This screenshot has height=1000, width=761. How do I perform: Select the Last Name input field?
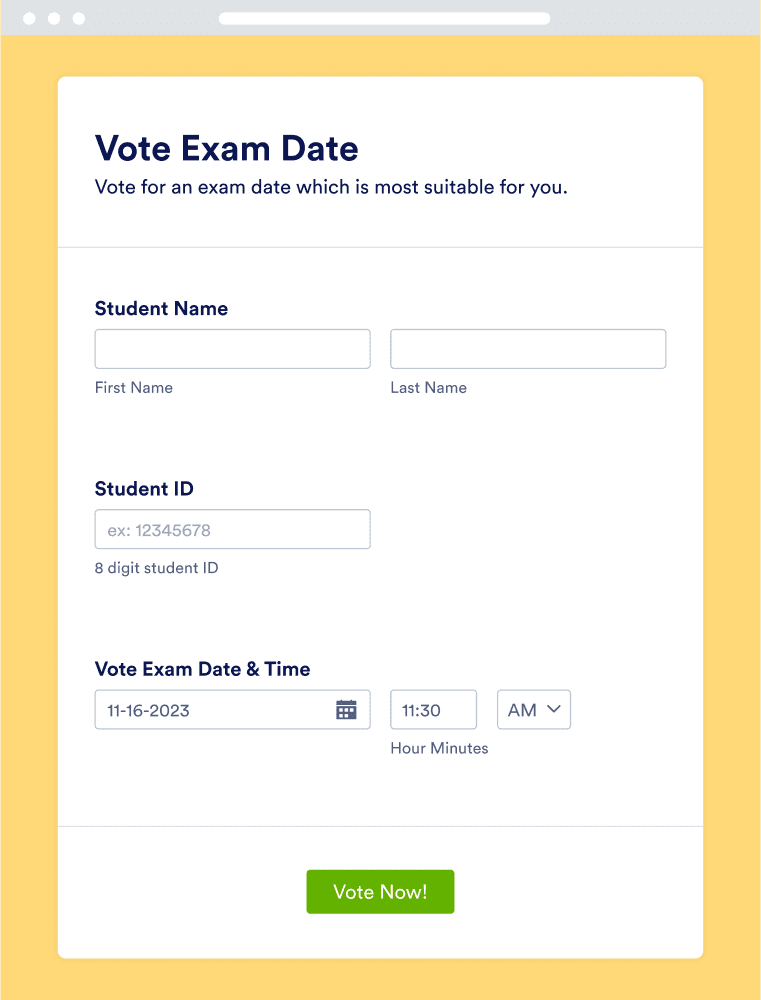pos(527,348)
